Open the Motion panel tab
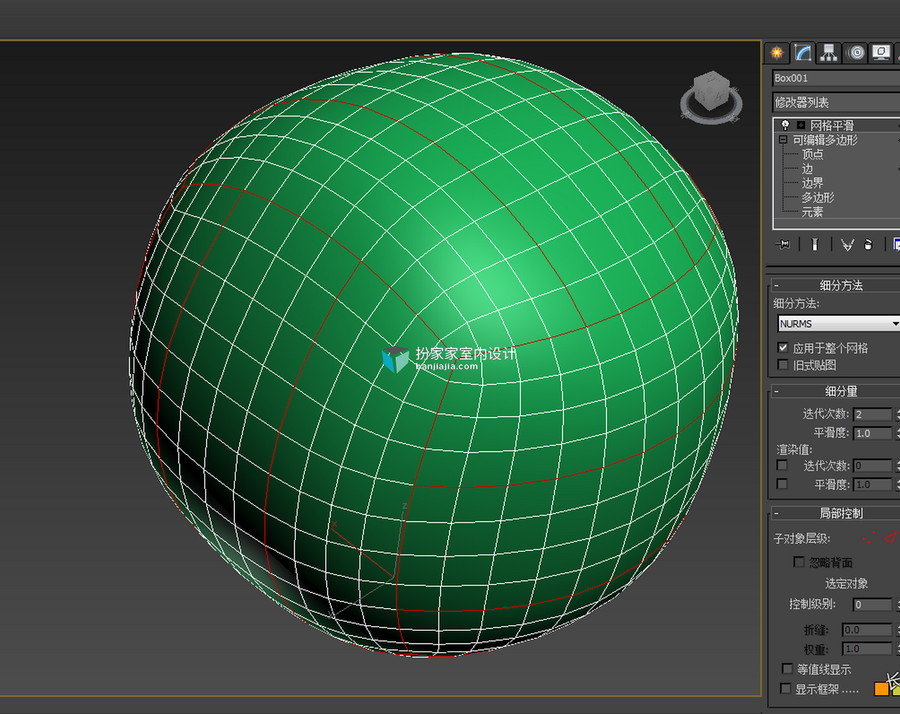 click(x=855, y=53)
